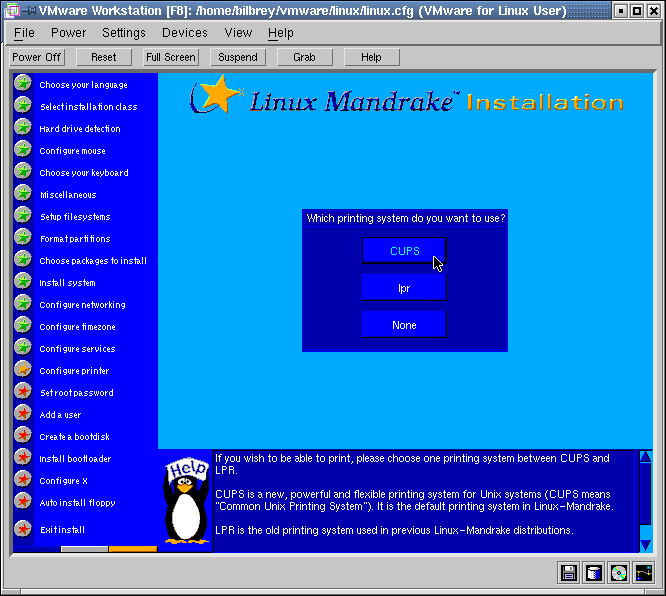Click orange star beside Configure printer
The image size is (666, 596).
tap(23, 370)
